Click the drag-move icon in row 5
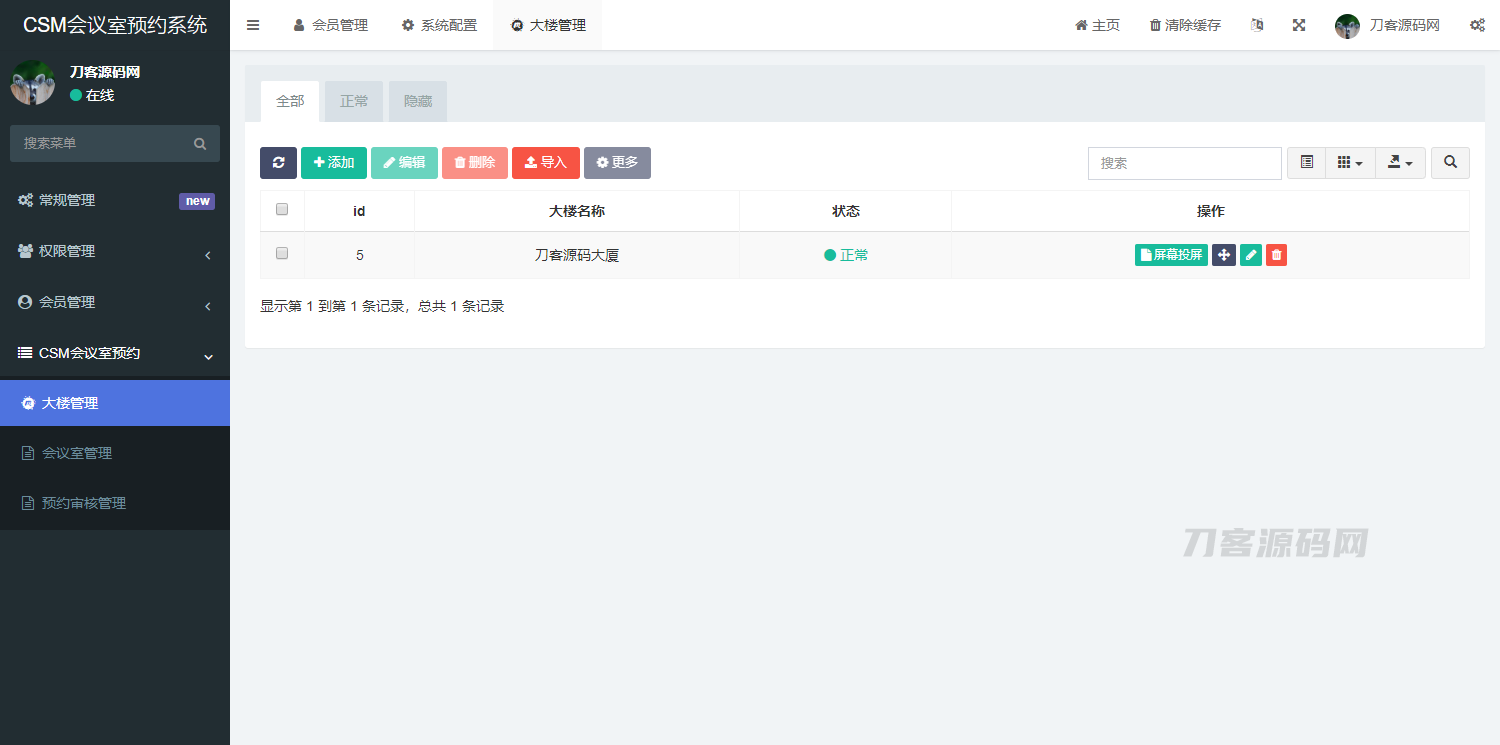1500x745 pixels. pos(1223,255)
